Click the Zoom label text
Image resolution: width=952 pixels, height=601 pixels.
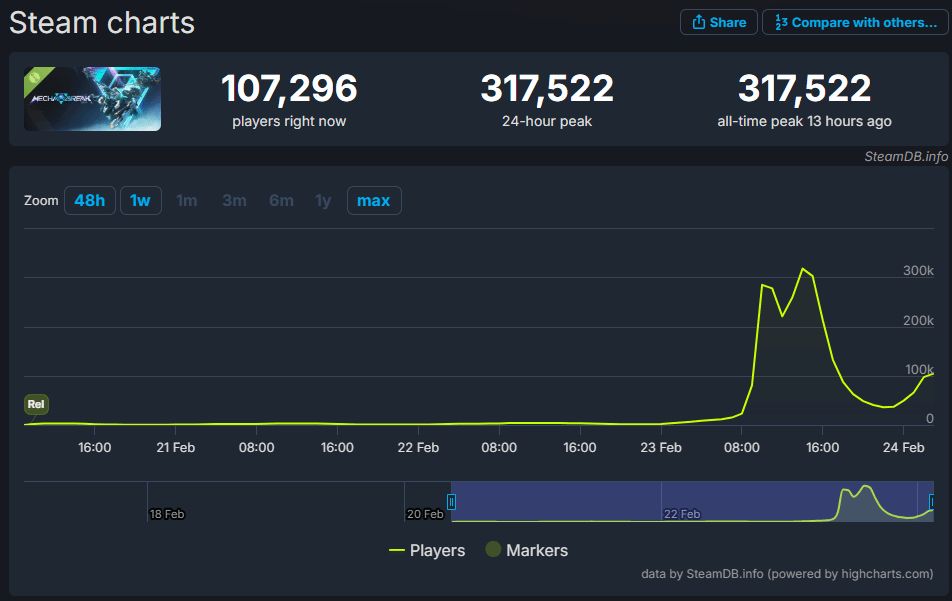tap(41, 200)
